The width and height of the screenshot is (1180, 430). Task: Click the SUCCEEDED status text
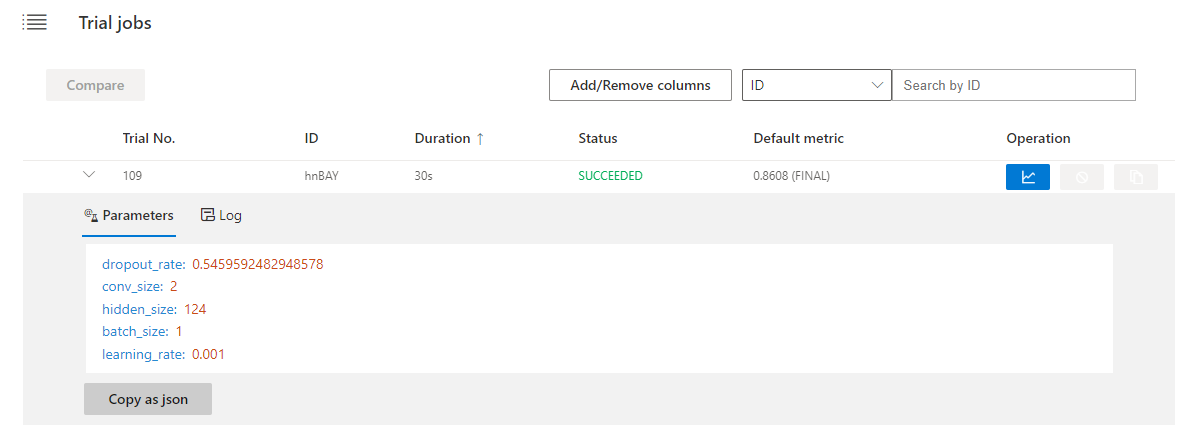pyautogui.click(x=610, y=176)
